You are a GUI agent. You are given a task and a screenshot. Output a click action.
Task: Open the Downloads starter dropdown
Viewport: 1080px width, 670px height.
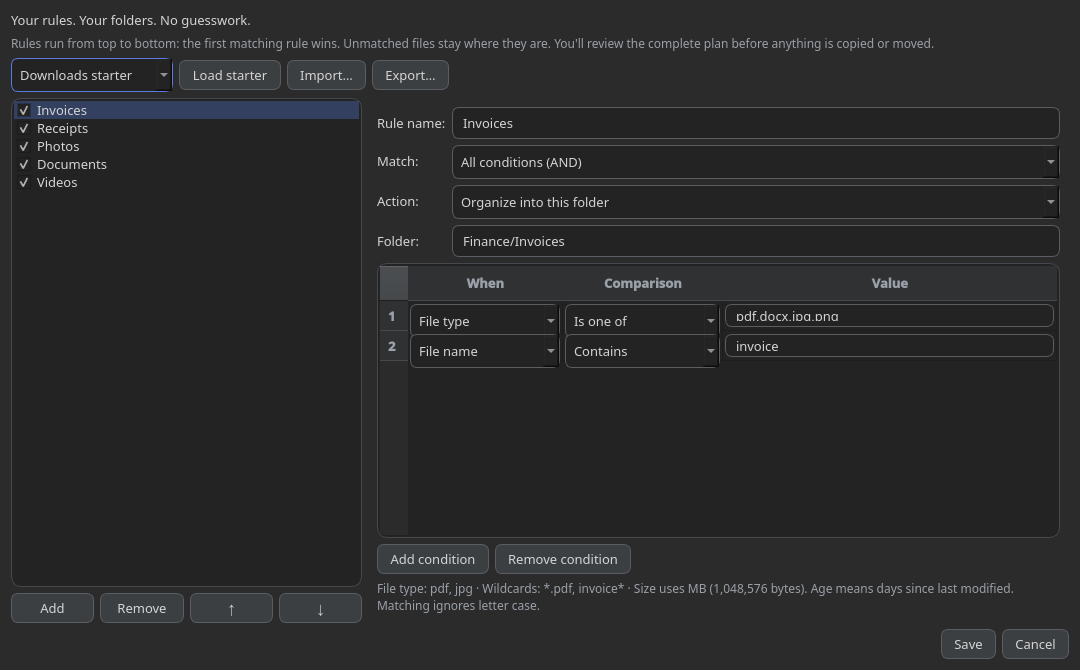pyautogui.click(x=92, y=75)
